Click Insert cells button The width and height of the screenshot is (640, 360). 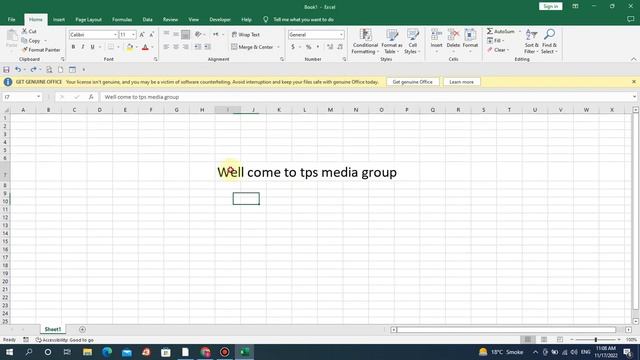436,41
